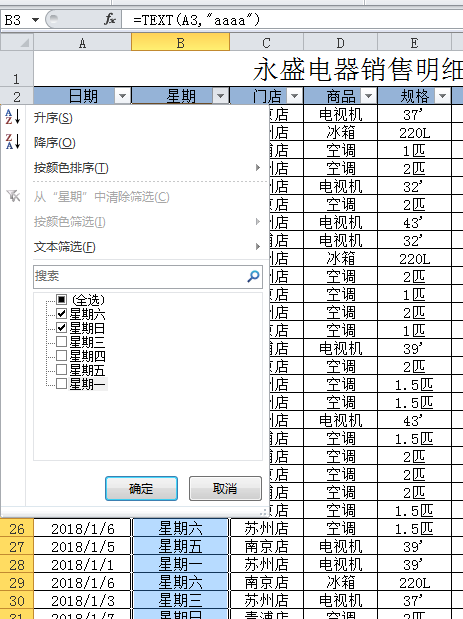Select row 2 header
The image size is (463, 619).
coord(17,96)
